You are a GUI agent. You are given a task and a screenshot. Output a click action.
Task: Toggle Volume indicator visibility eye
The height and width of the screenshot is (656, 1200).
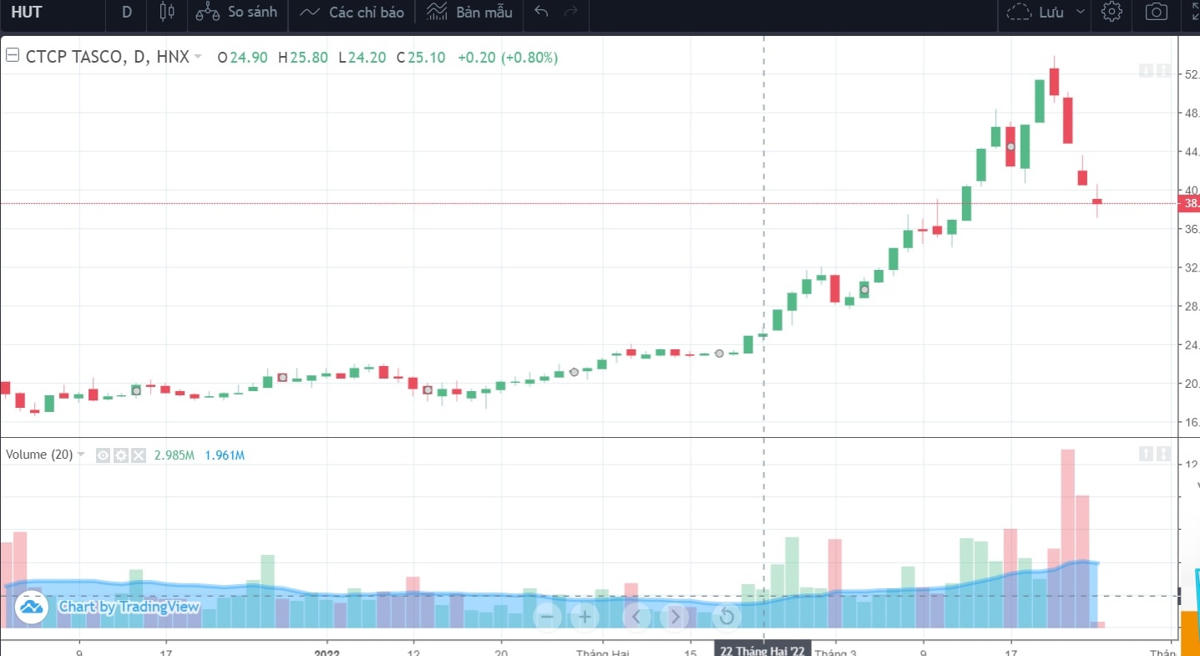click(x=103, y=455)
